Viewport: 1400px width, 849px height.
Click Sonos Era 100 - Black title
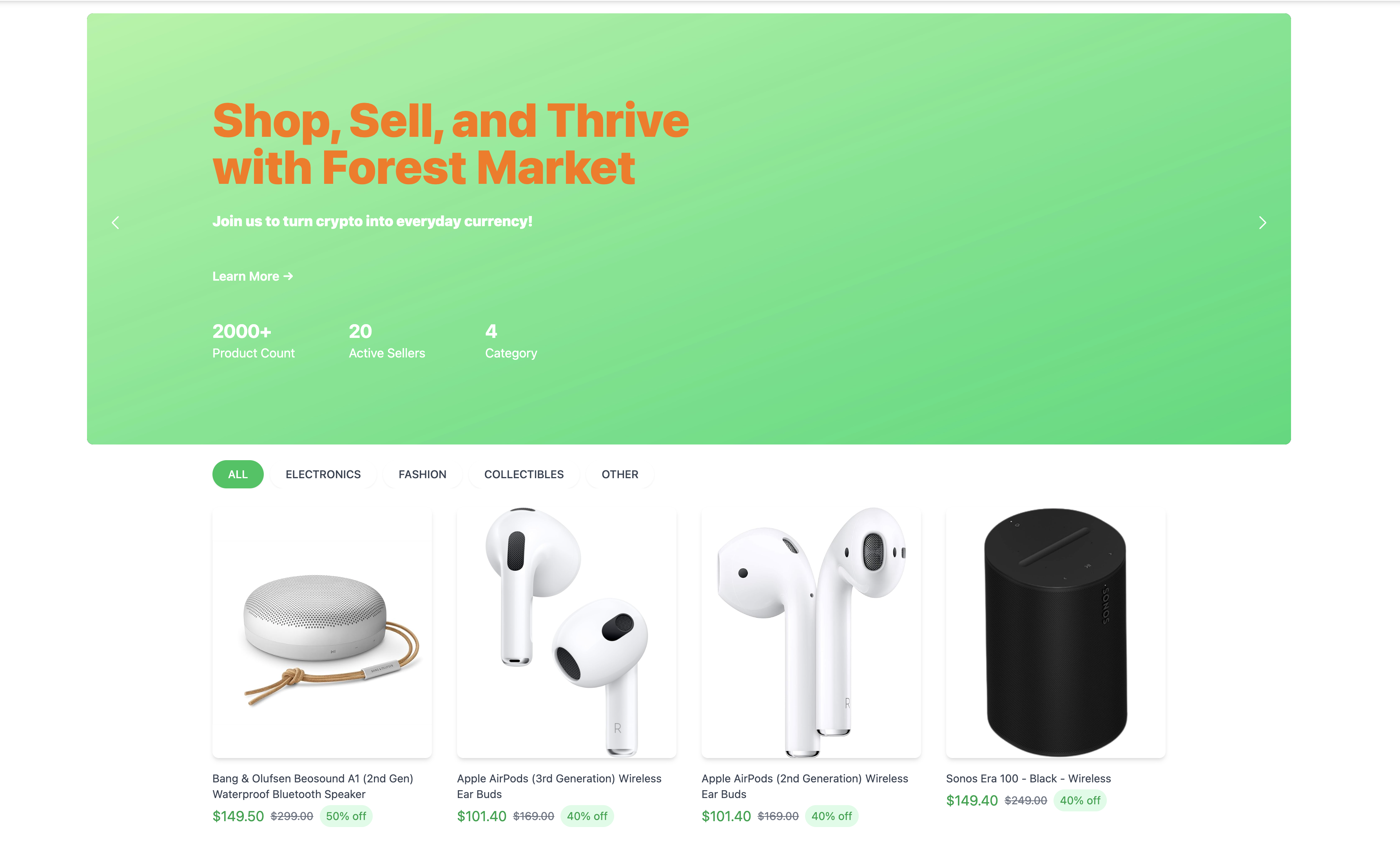tap(1028, 778)
